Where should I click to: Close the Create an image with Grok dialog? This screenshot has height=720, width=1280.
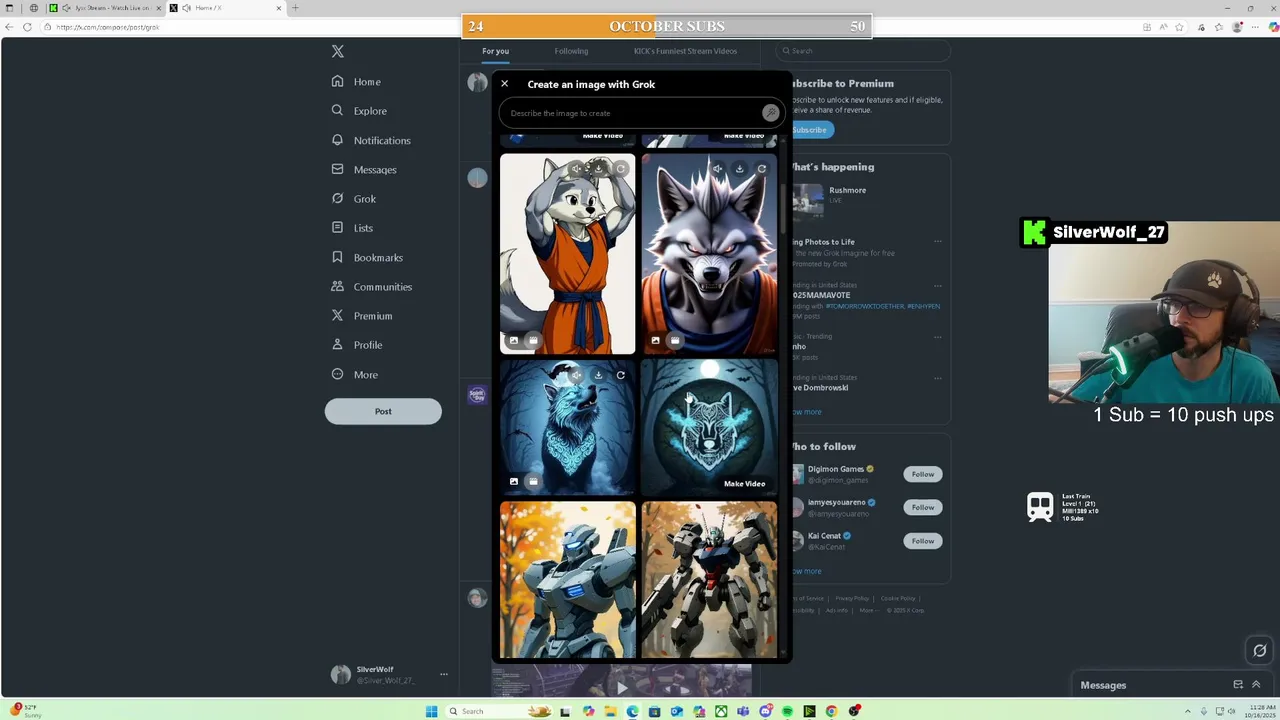pos(504,84)
